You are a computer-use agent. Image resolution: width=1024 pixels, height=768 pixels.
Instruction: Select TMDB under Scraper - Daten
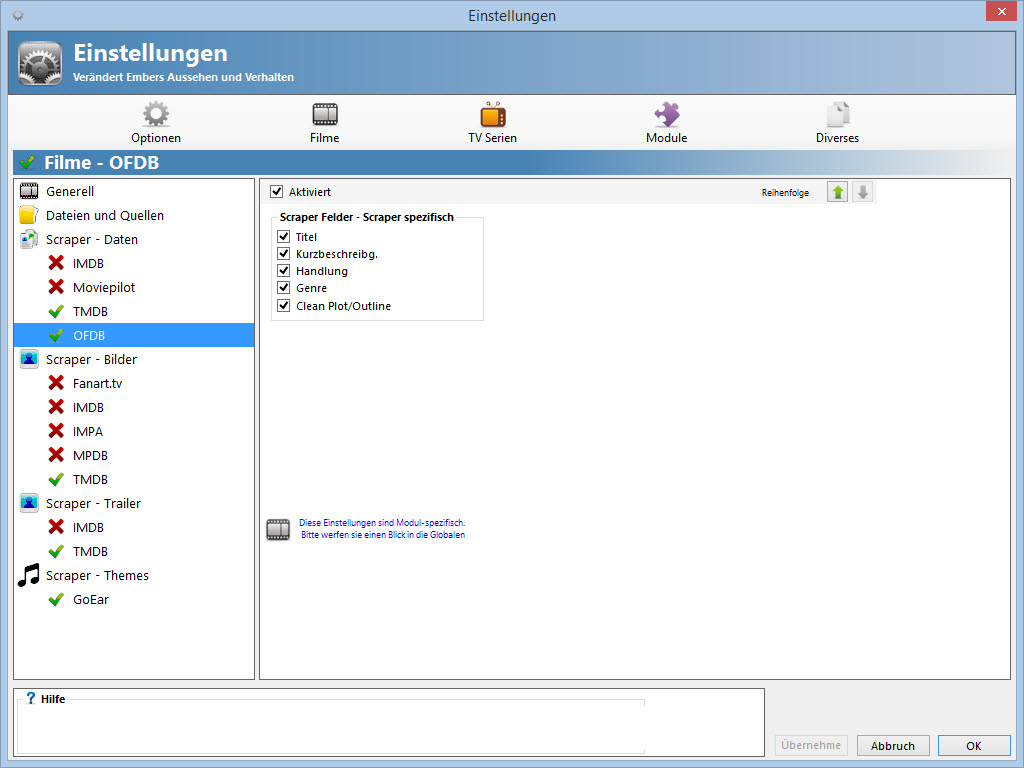click(90, 312)
